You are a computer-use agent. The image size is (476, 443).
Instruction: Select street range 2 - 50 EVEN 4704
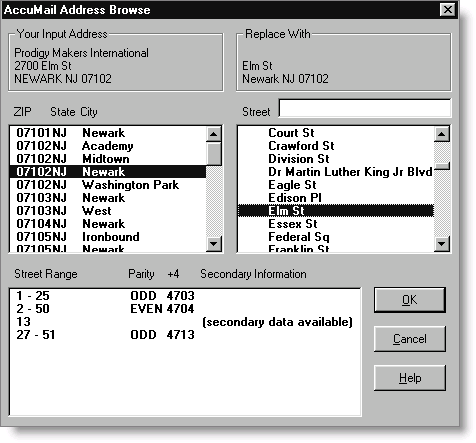click(x=185, y=309)
